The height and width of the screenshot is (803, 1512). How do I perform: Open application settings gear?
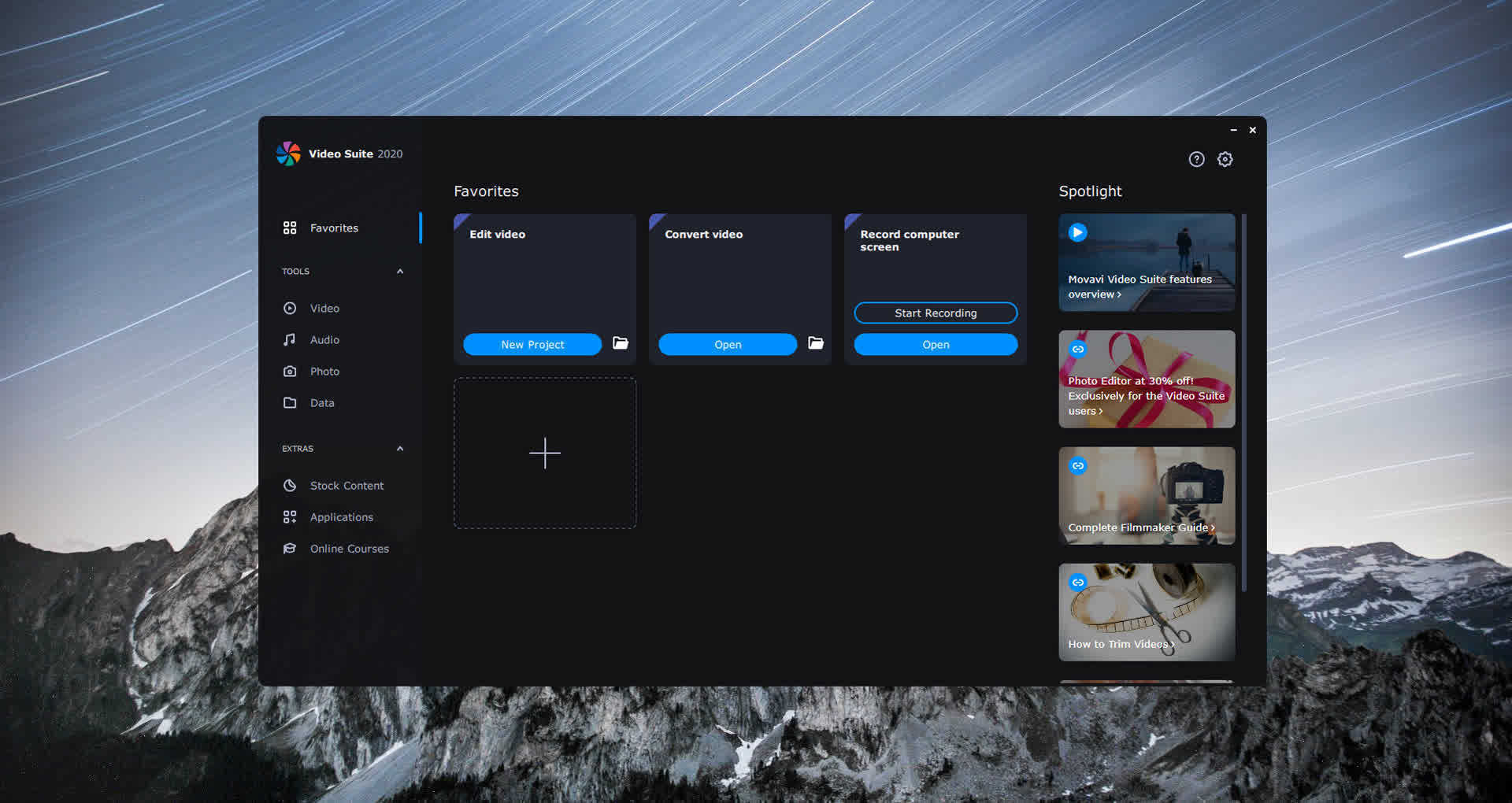[x=1225, y=159]
